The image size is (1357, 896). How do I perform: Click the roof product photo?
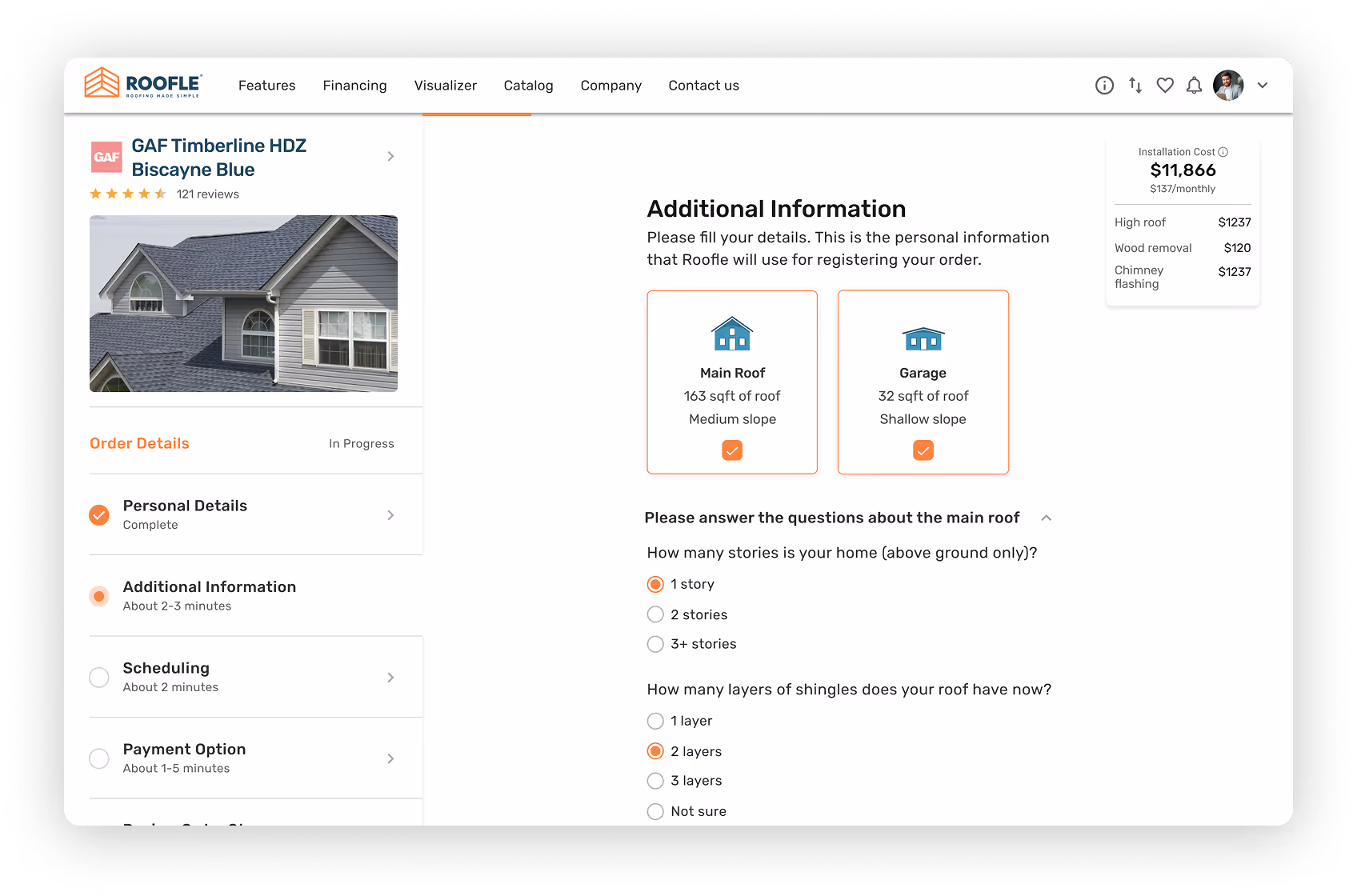(243, 303)
